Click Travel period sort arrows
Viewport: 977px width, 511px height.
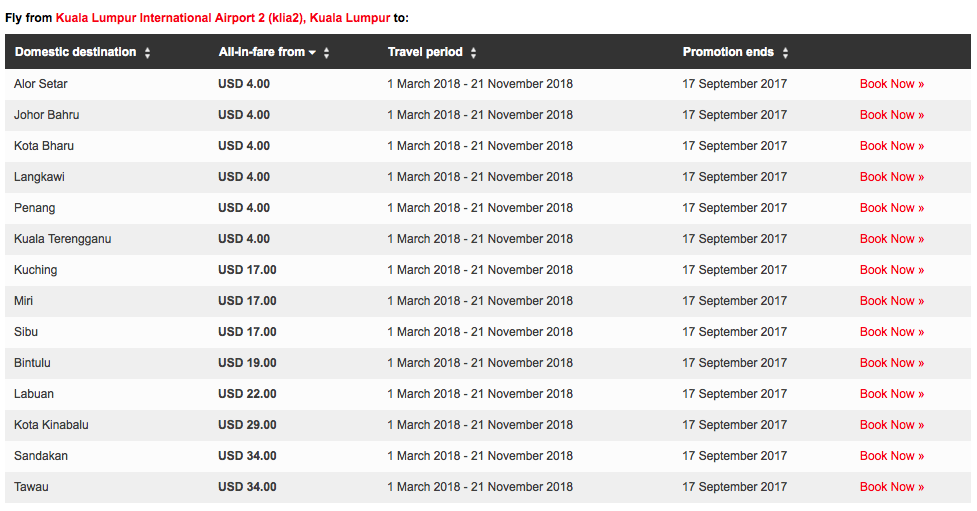473,53
